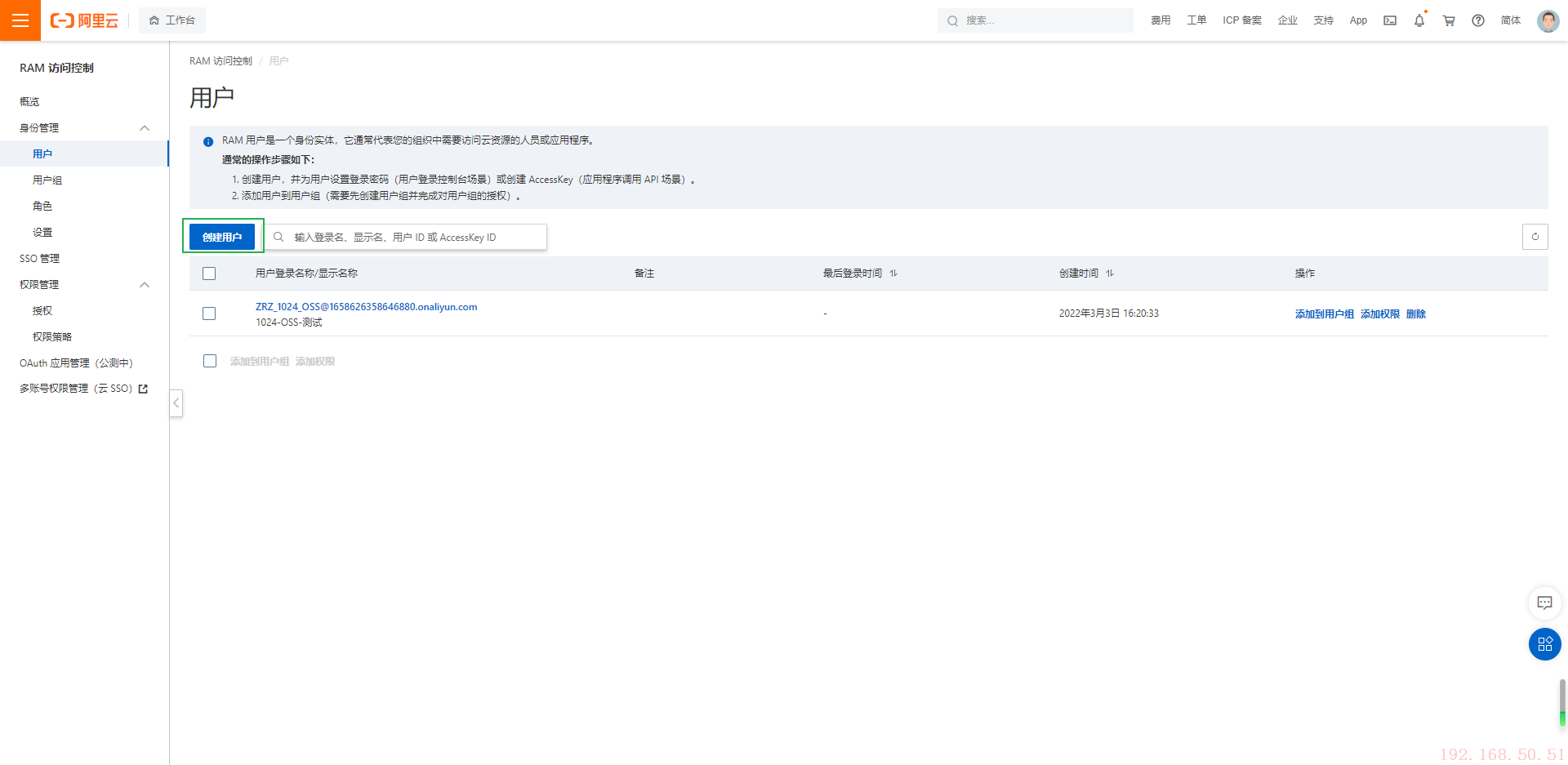Screen dimensions: 1568x765
Task: Click the 2022年3月3日 16:20:33 creation time
Action: 1108,314
